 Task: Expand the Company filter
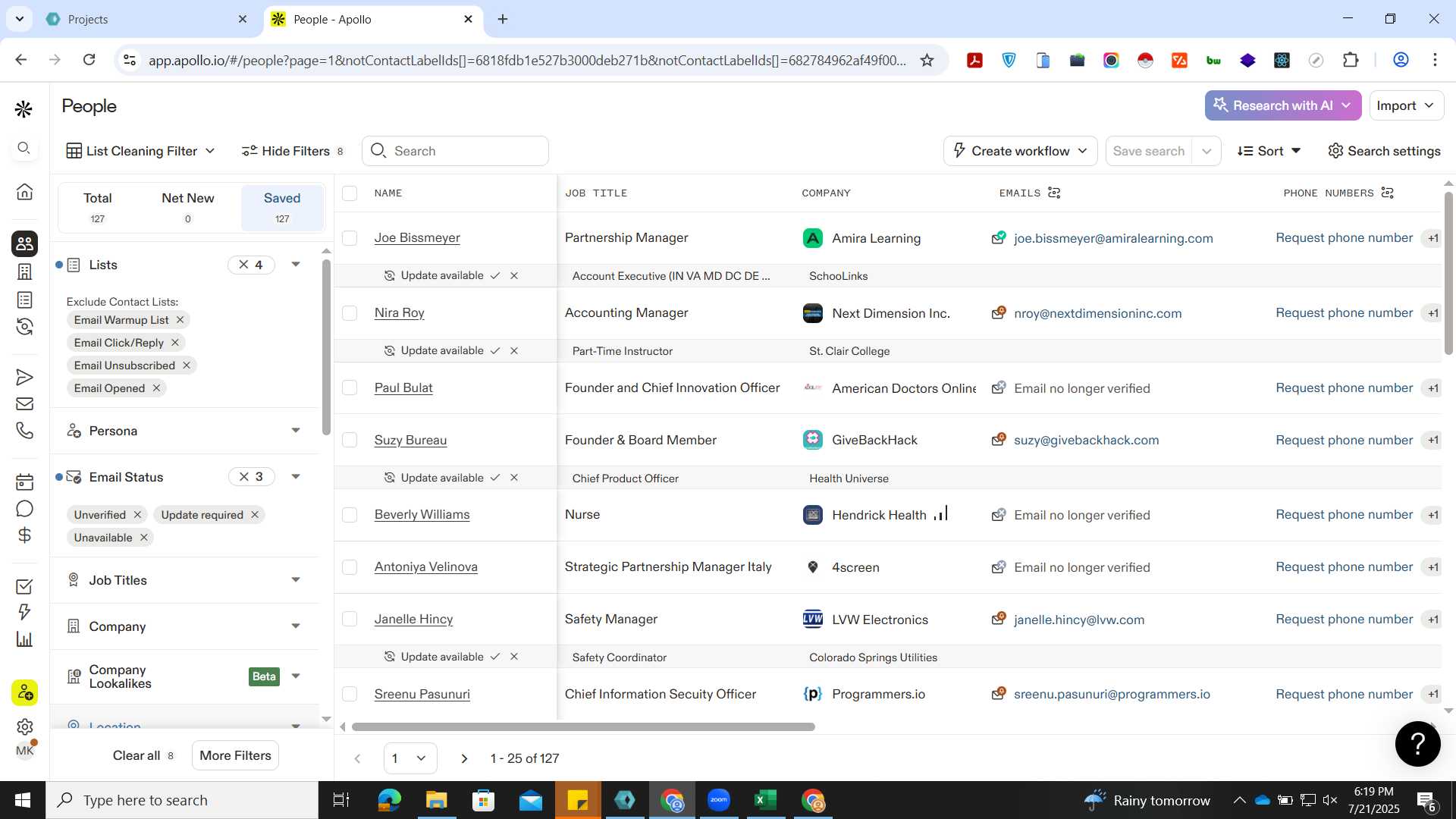(x=296, y=626)
